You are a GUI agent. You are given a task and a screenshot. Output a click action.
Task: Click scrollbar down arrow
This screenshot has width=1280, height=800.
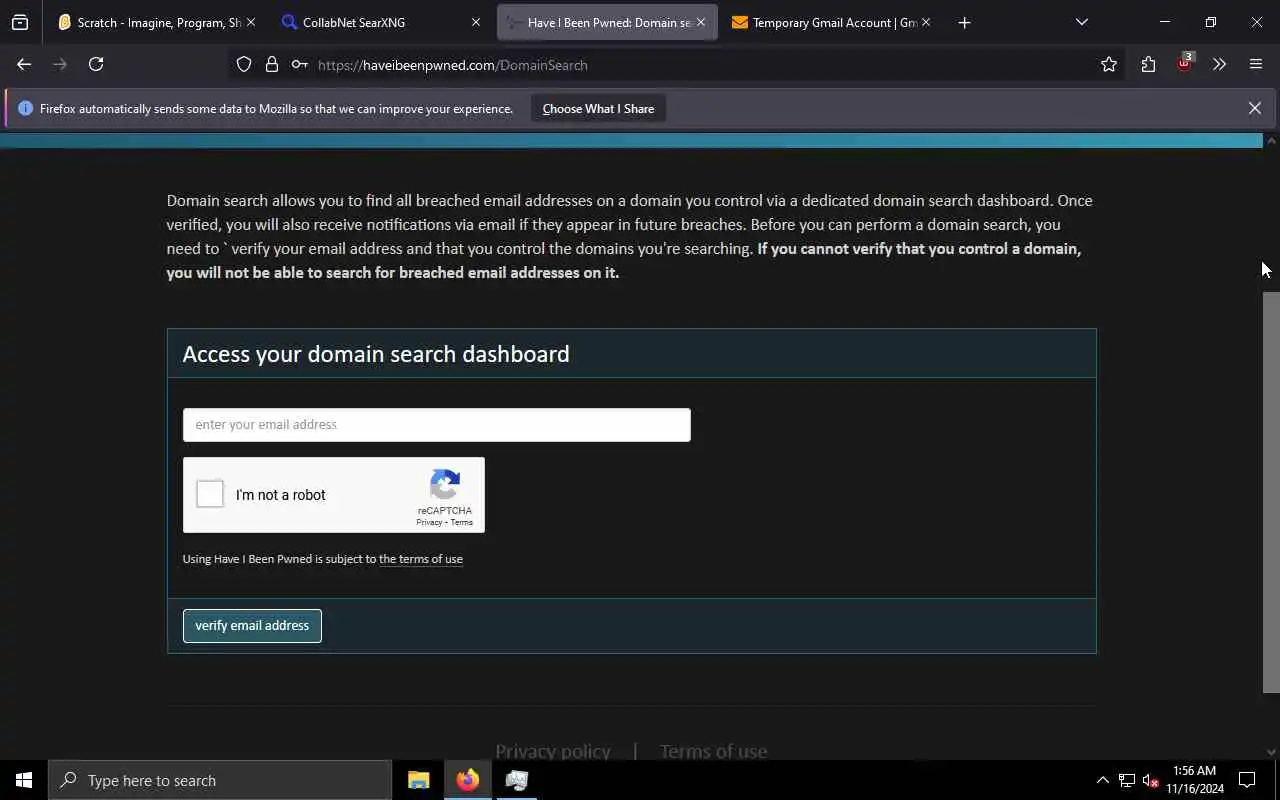point(1271,752)
